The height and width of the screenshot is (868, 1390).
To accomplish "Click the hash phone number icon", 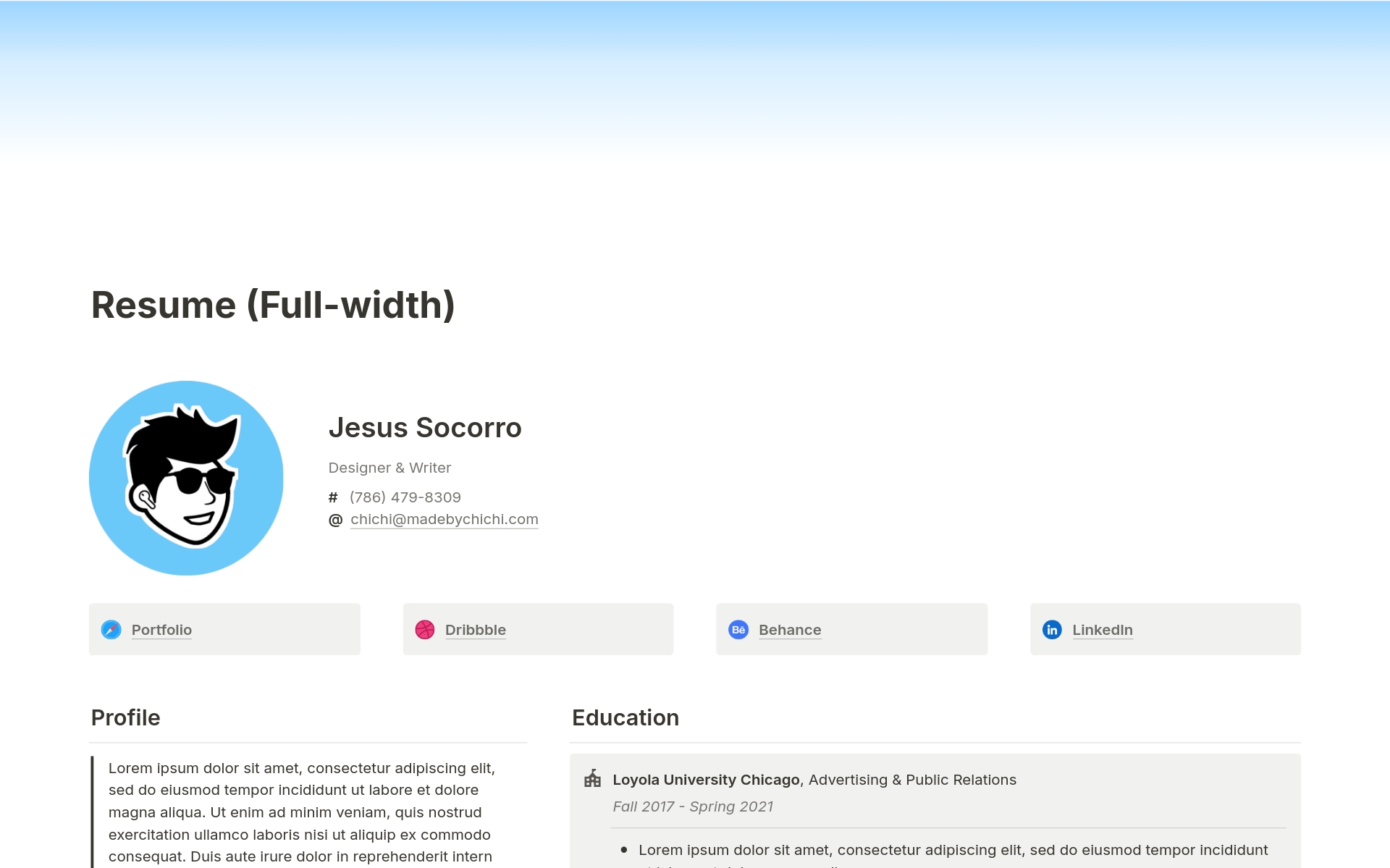I will click(333, 497).
